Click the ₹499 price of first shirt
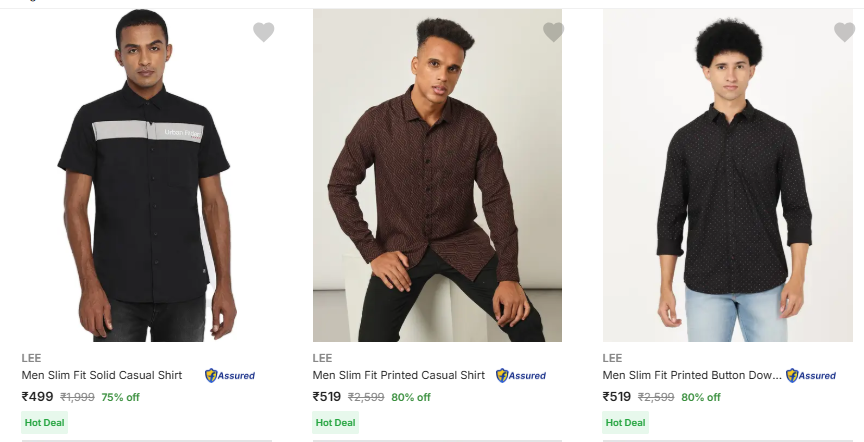The image size is (864, 442). pos(38,397)
